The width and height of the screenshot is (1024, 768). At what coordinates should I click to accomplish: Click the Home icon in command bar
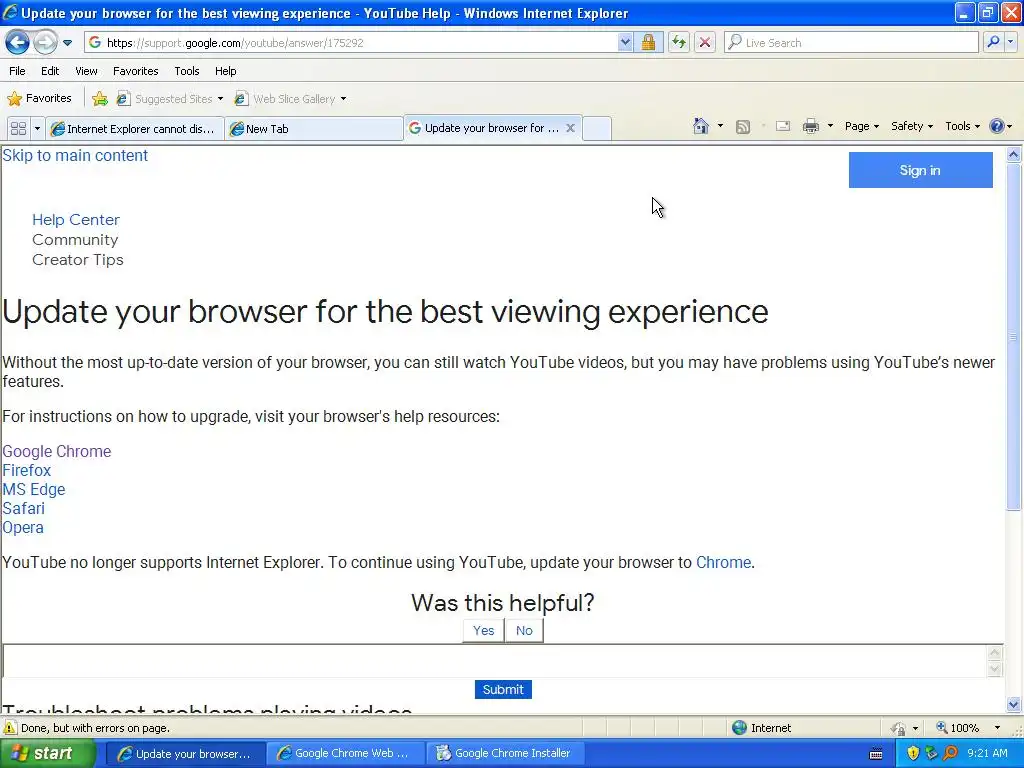[x=701, y=126]
